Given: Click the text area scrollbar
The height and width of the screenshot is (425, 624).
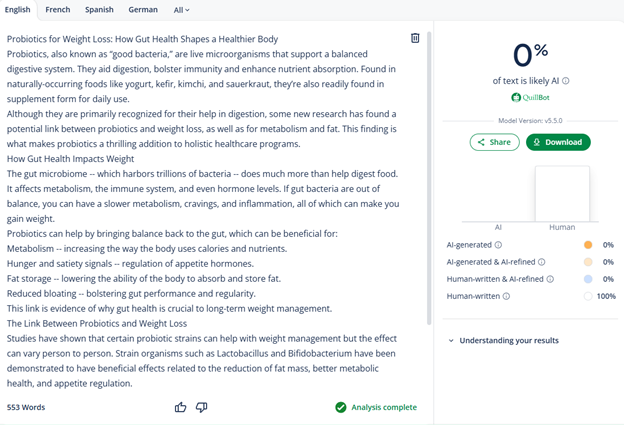Looking at the screenshot, I should tap(429, 178).
